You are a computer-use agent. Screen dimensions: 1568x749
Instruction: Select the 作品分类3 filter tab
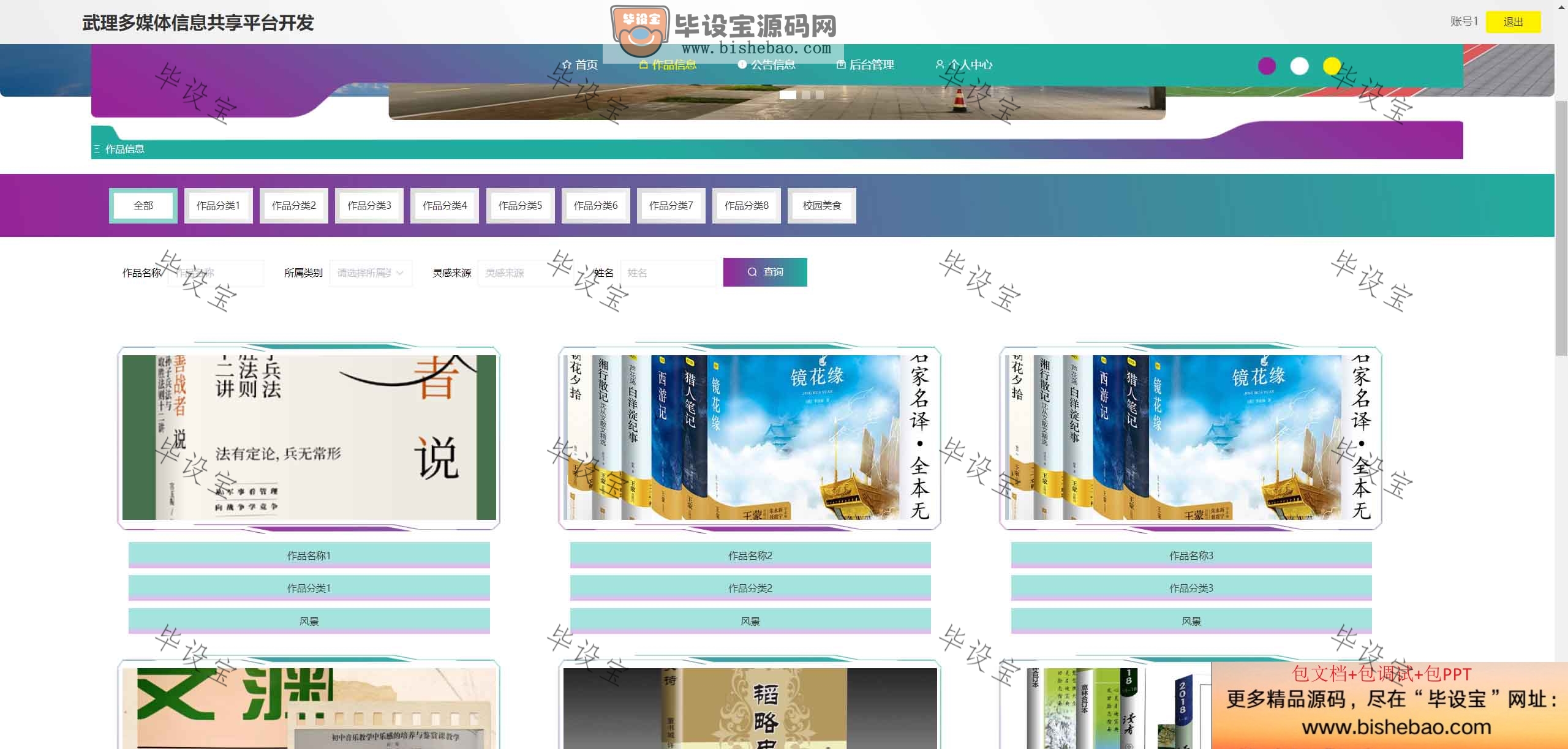[x=369, y=206]
